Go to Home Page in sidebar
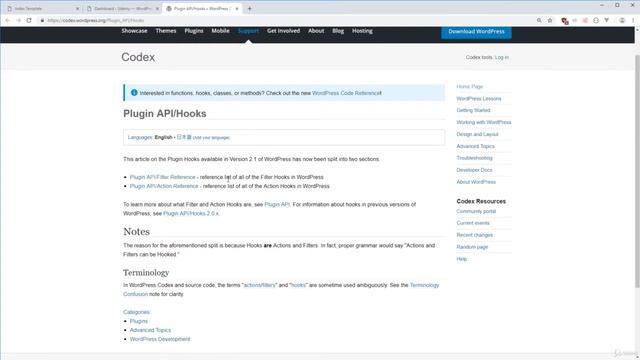 pos(469,87)
